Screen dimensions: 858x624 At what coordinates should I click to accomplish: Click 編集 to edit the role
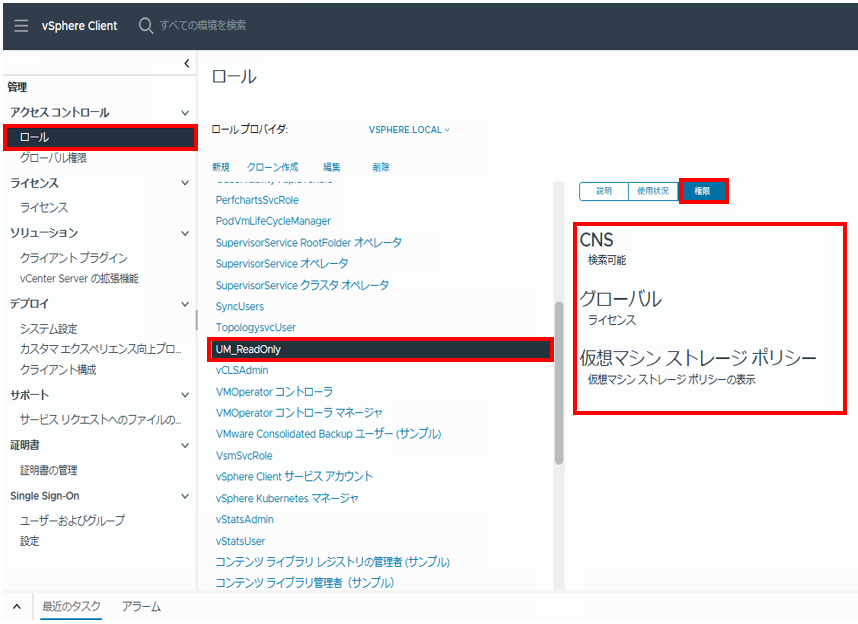332,167
